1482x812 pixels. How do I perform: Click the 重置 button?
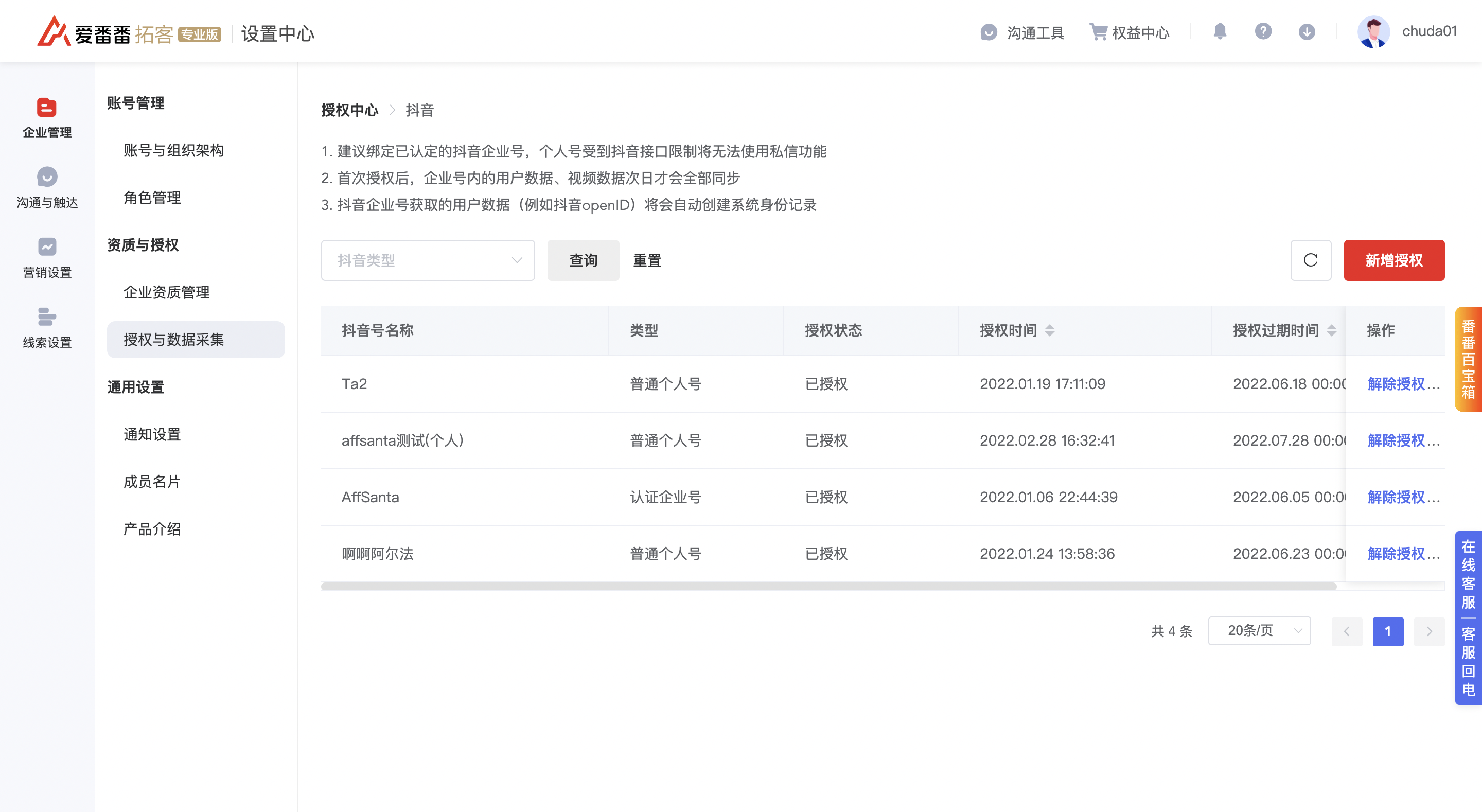tap(647, 260)
